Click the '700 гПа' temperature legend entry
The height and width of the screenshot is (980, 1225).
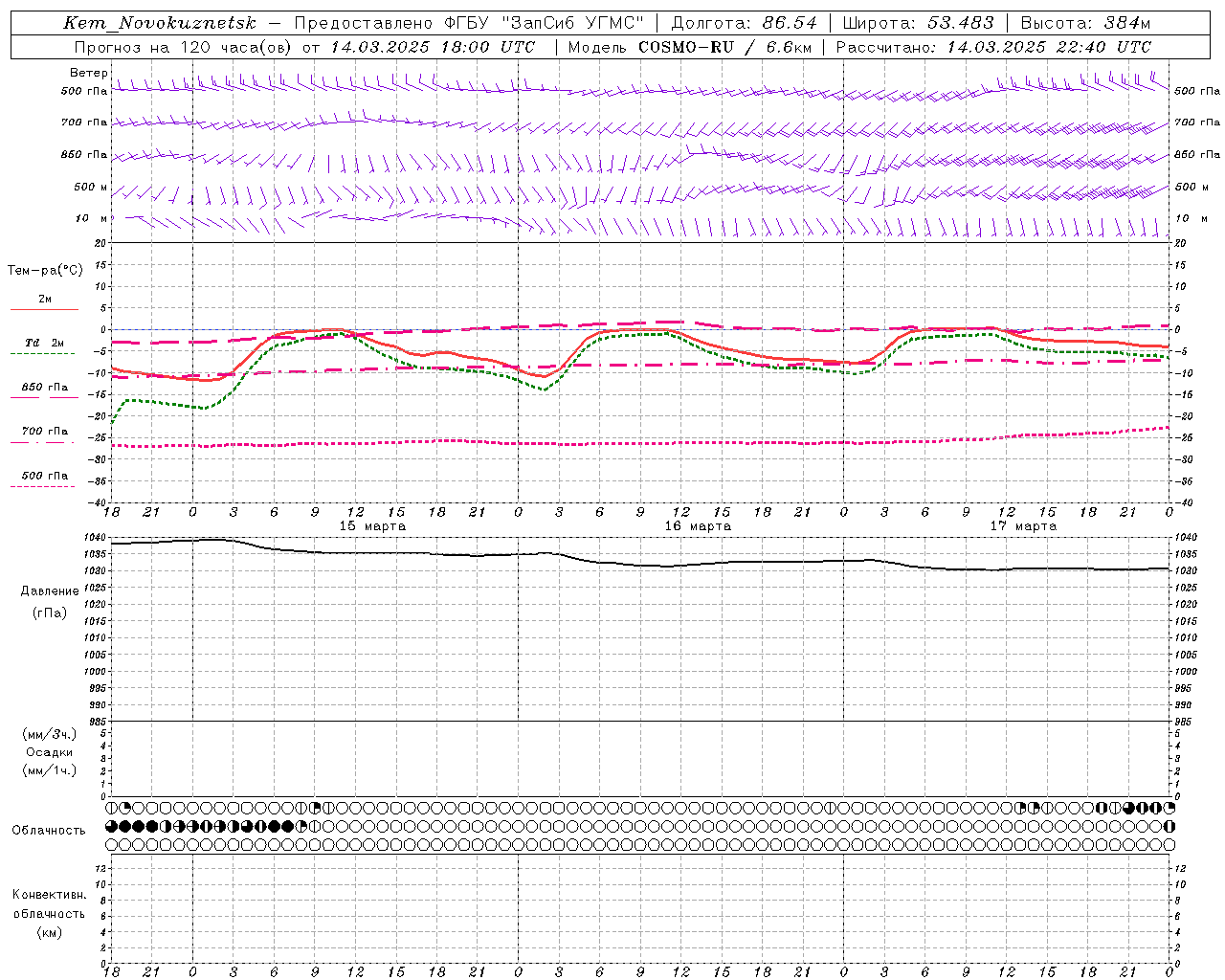pos(45,432)
